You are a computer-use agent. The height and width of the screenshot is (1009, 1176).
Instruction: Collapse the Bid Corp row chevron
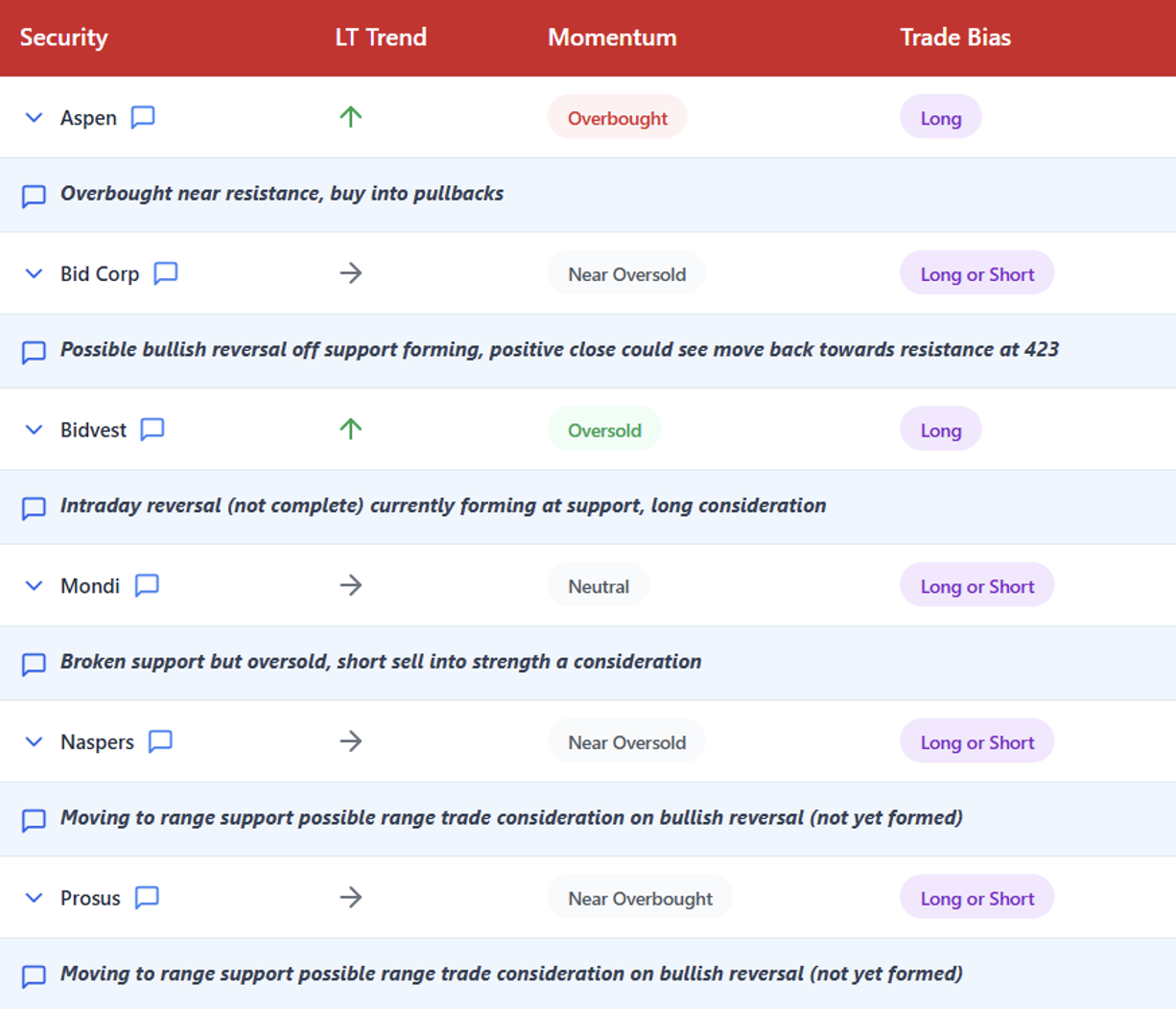pos(34,273)
